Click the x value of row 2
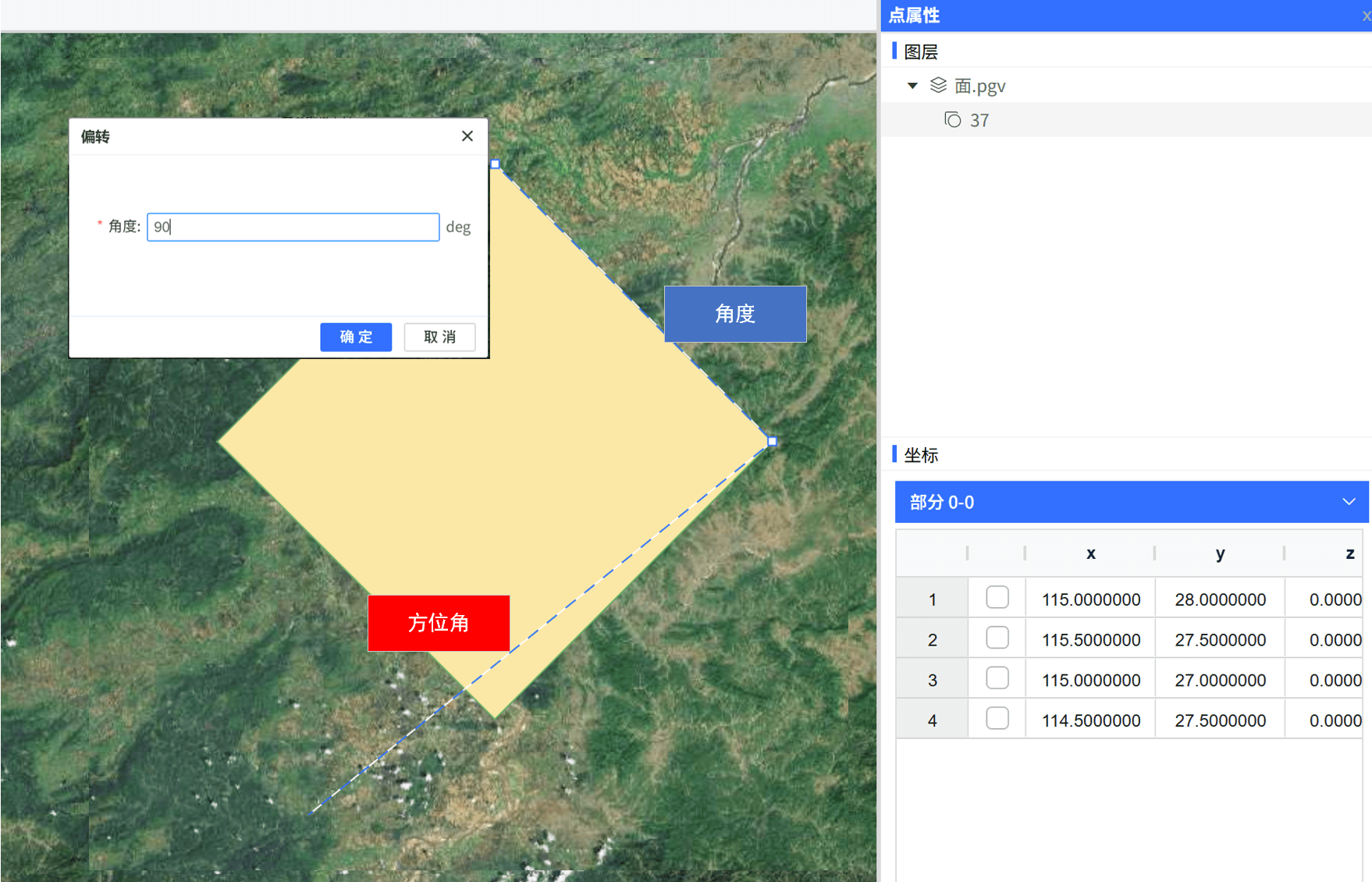Image resolution: width=1372 pixels, height=882 pixels. click(1090, 640)
